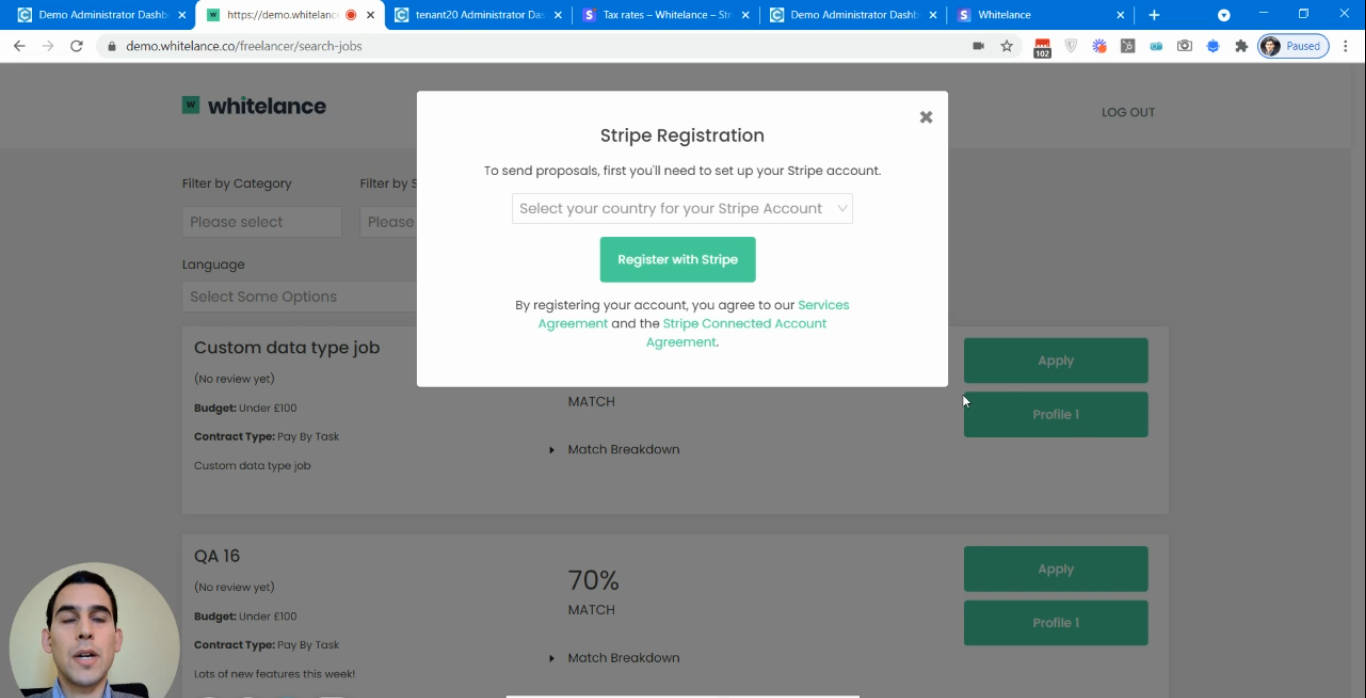
Task: Click the address bar URL
Action: click(244, 46)
